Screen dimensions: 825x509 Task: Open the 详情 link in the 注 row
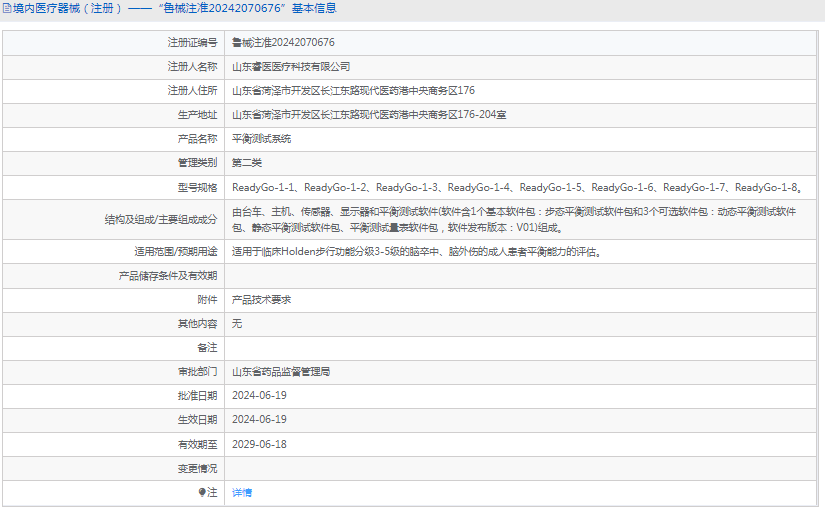tap(242, 493)
